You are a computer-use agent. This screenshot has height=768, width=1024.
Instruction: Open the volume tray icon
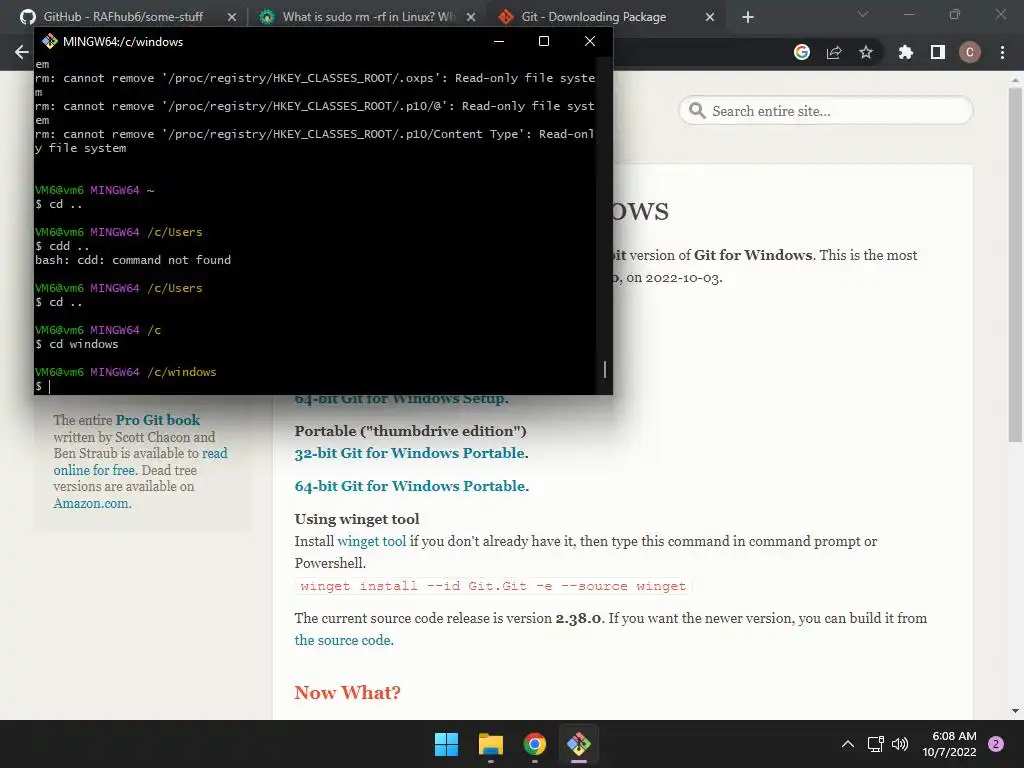pos(900,744)
